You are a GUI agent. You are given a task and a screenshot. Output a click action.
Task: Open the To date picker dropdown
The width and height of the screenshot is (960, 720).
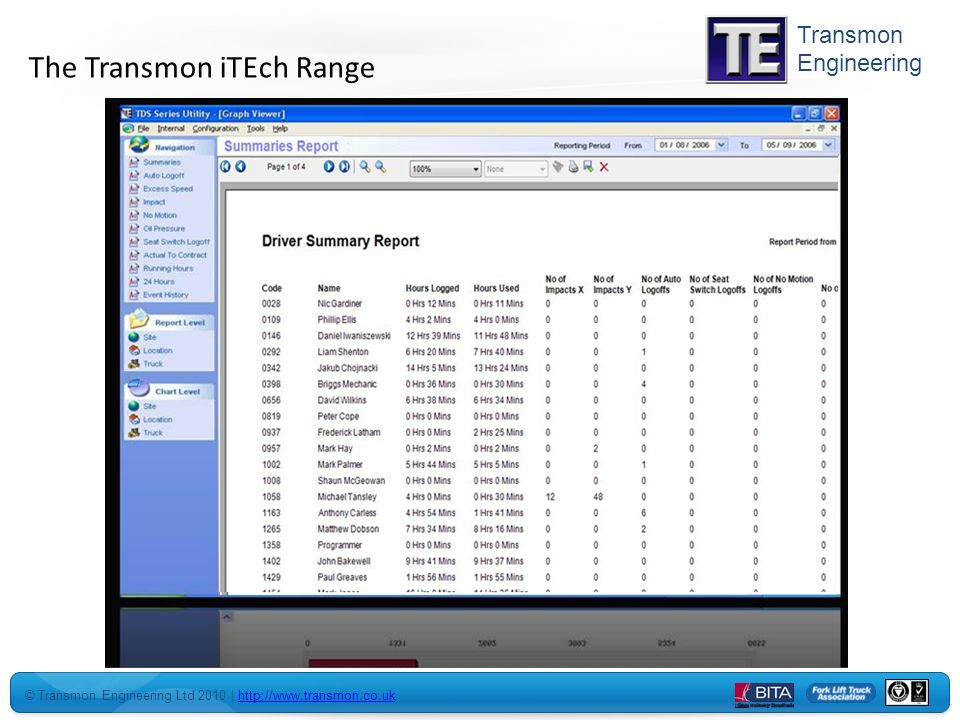click(828, 145)
